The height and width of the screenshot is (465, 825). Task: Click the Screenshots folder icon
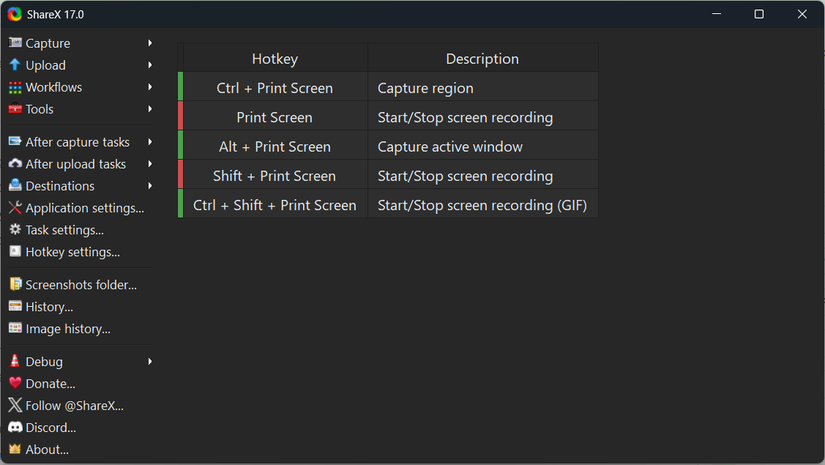(15, 285)
